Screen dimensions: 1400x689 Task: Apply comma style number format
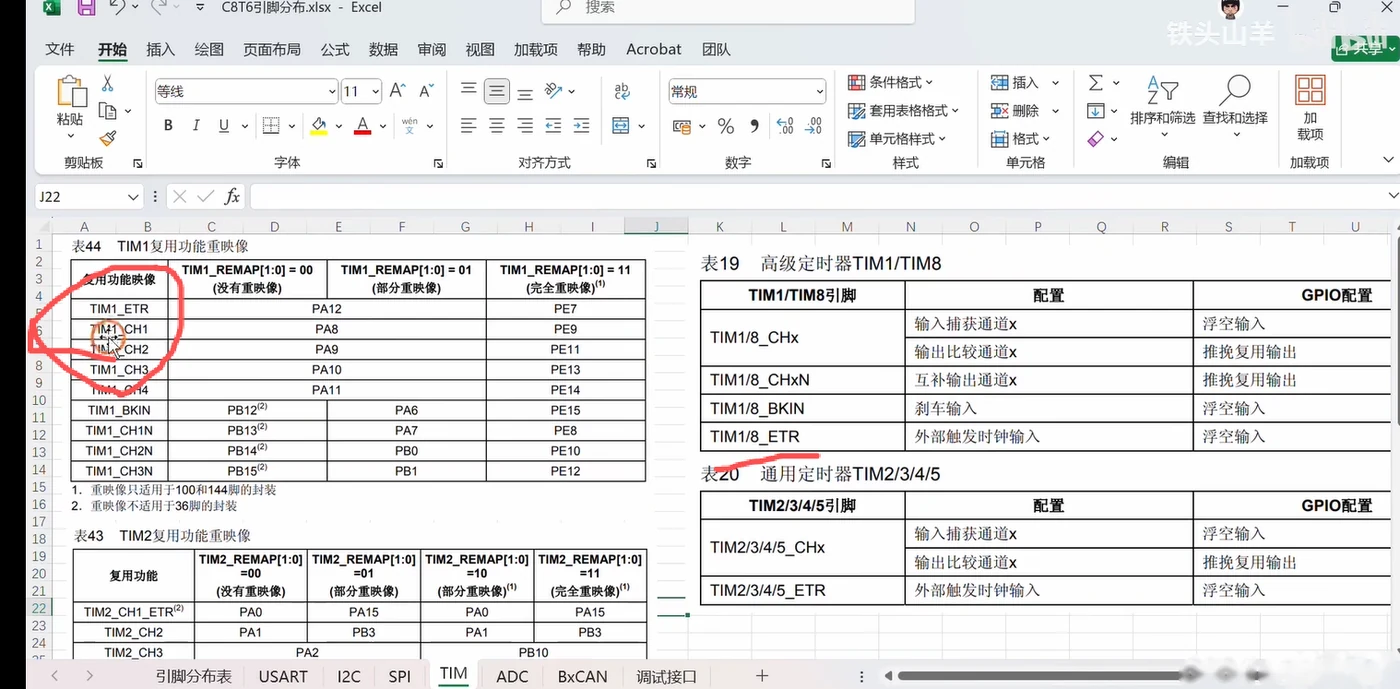click(x=754, y=126)
